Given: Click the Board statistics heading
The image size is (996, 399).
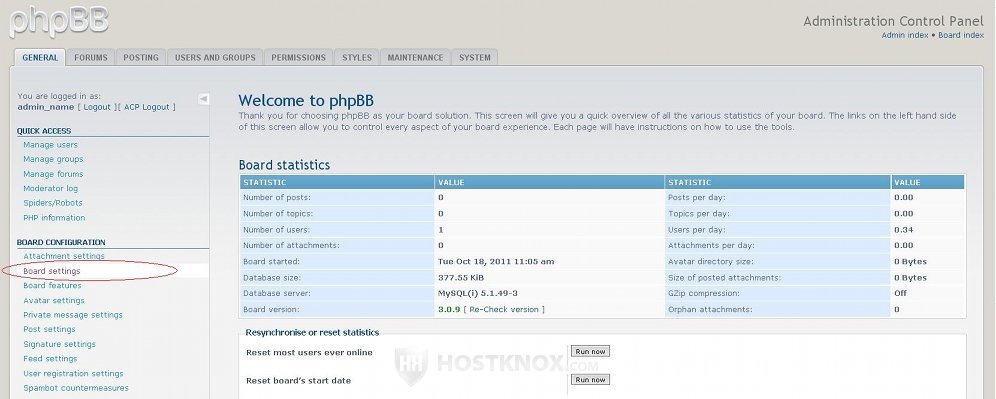Looking at the screenshot, I should pos(285,165).
